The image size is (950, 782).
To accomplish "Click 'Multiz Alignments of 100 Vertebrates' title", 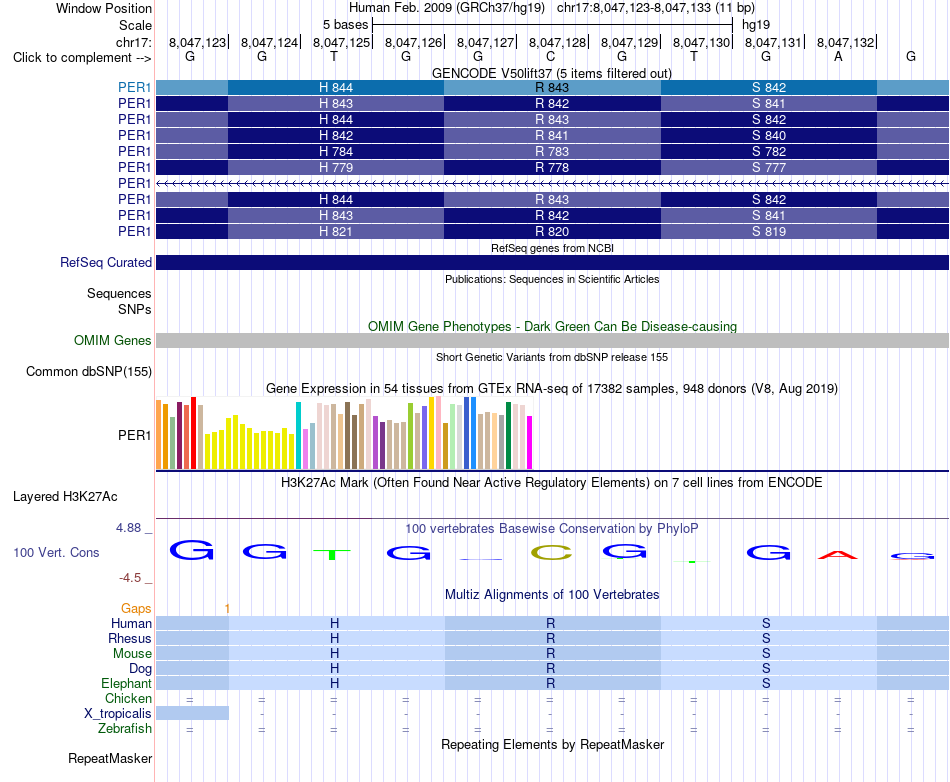I will [x=552, y=594].
